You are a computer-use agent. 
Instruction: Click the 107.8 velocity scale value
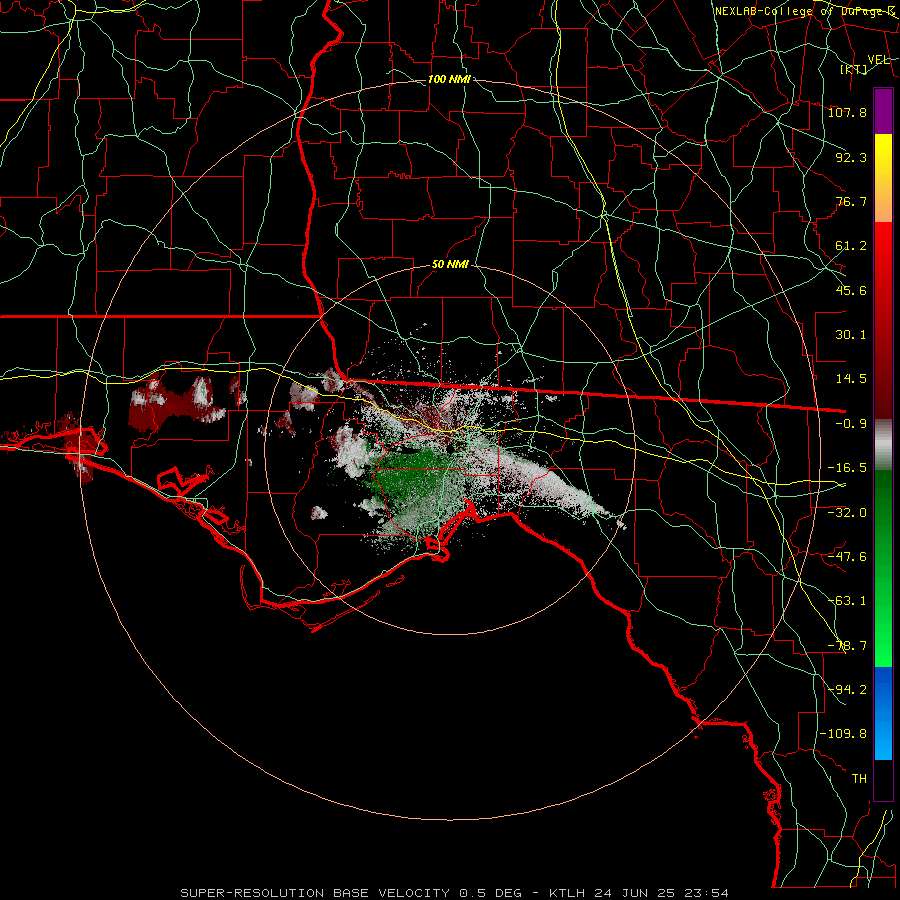[847, 112]
